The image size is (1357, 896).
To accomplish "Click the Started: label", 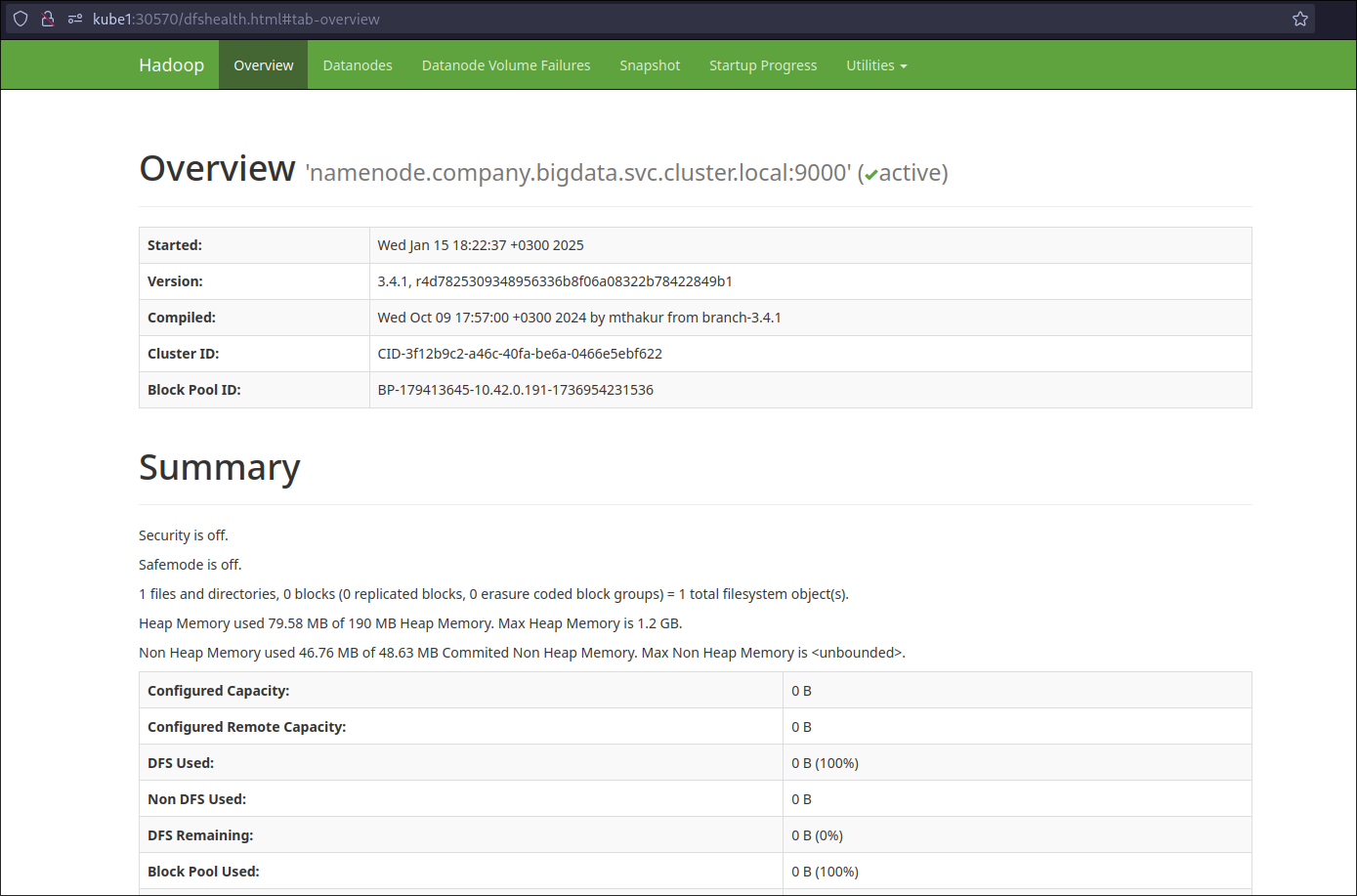I will tap(175, 245).
